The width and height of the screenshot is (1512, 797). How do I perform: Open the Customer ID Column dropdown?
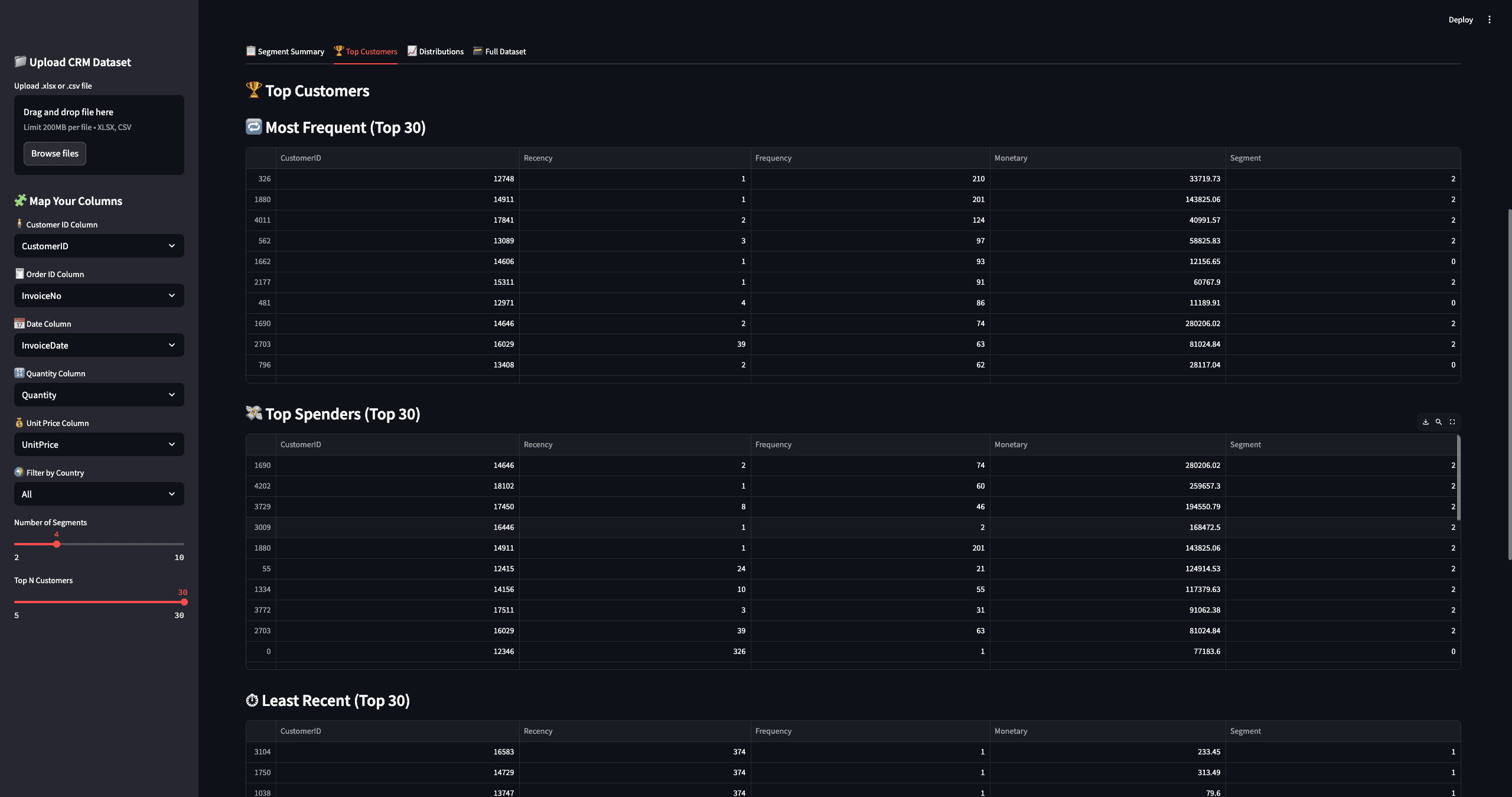98,246
